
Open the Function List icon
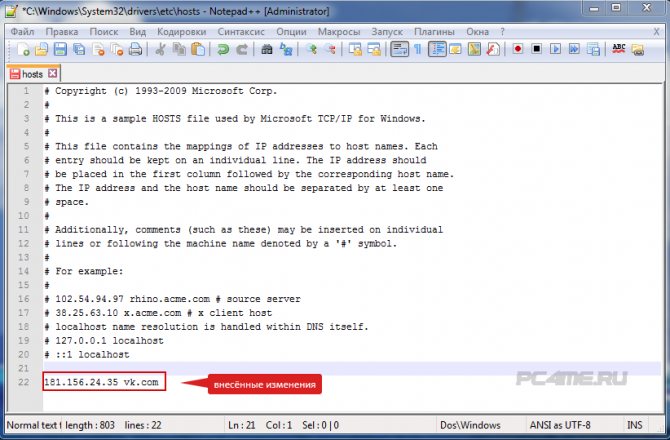(x=493, y=50)
